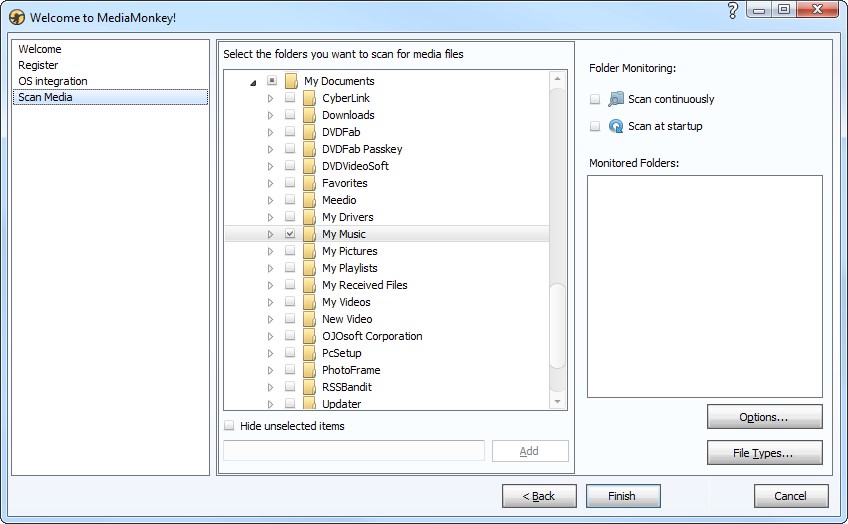Click the folder path input field
This screenshot has width=848, height=524.
354,450
